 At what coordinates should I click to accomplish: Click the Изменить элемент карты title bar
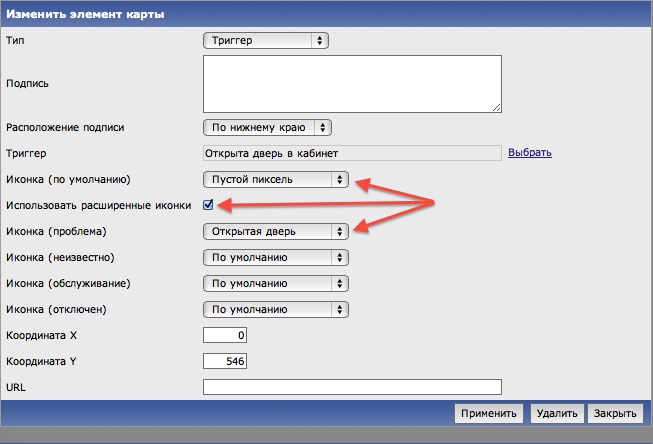point(326,14)
